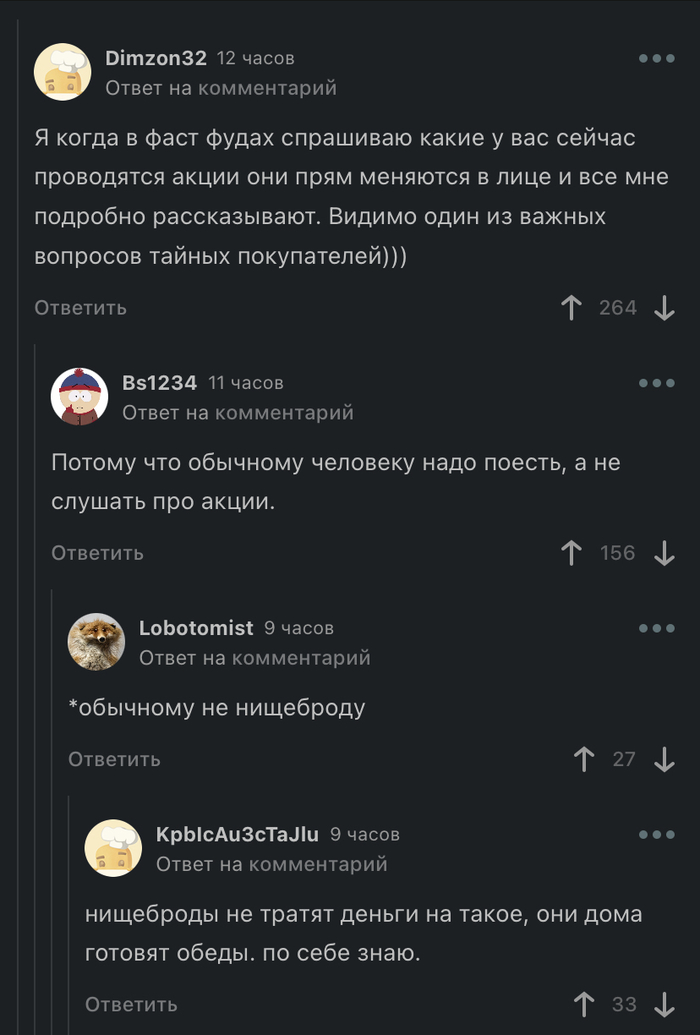Click Bs1234's South Park avatar
Viewport: 700px width, 1035px height.
79,396
